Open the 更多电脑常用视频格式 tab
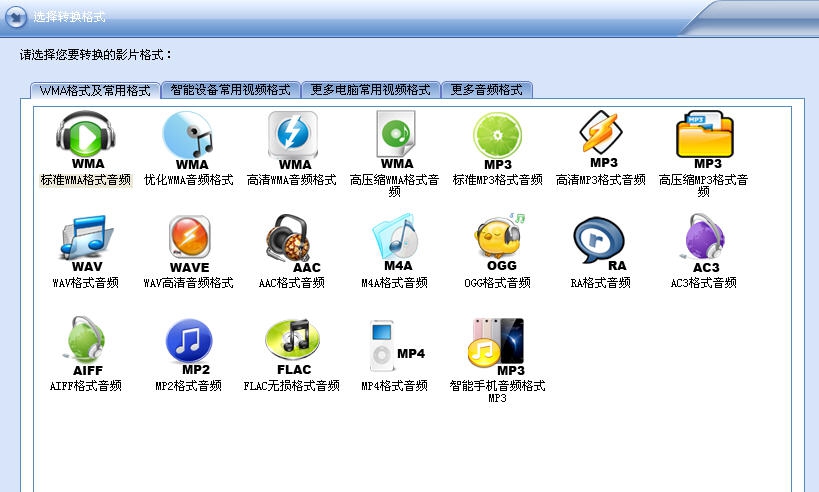This screenshot has width=819, height=492. pos(371,90)
